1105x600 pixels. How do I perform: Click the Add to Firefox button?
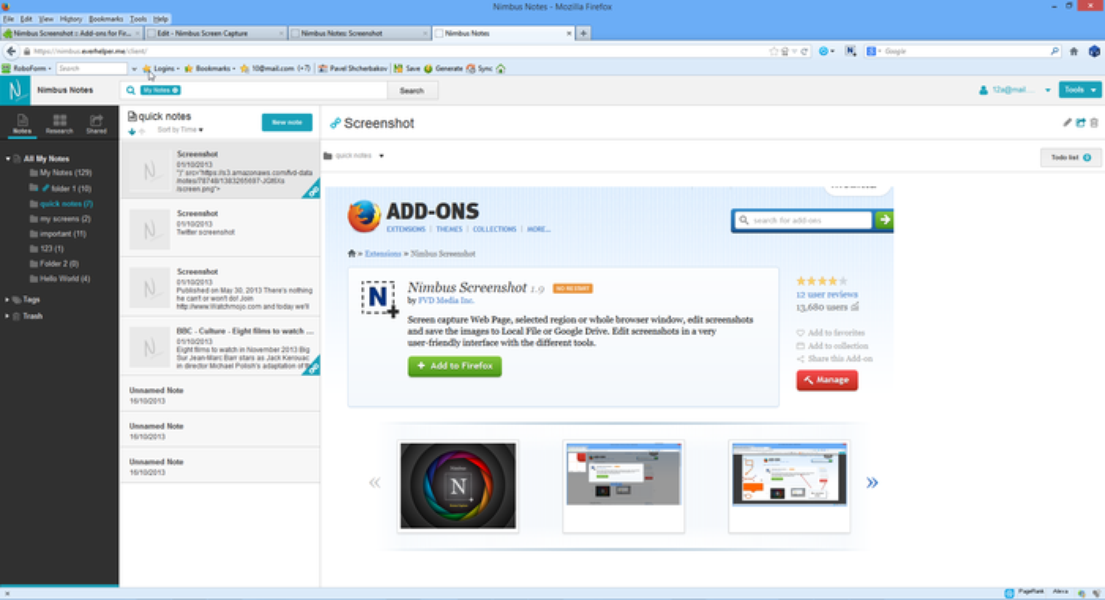[455, 366]
